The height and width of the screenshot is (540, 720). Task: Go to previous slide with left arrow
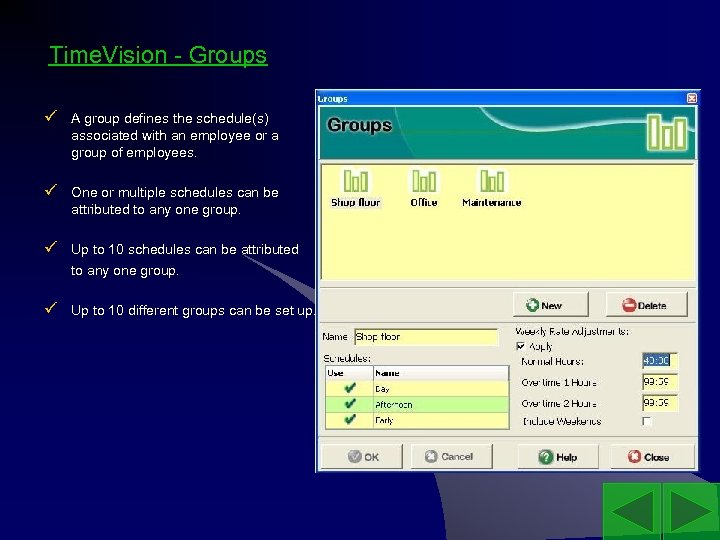(632, 511)
